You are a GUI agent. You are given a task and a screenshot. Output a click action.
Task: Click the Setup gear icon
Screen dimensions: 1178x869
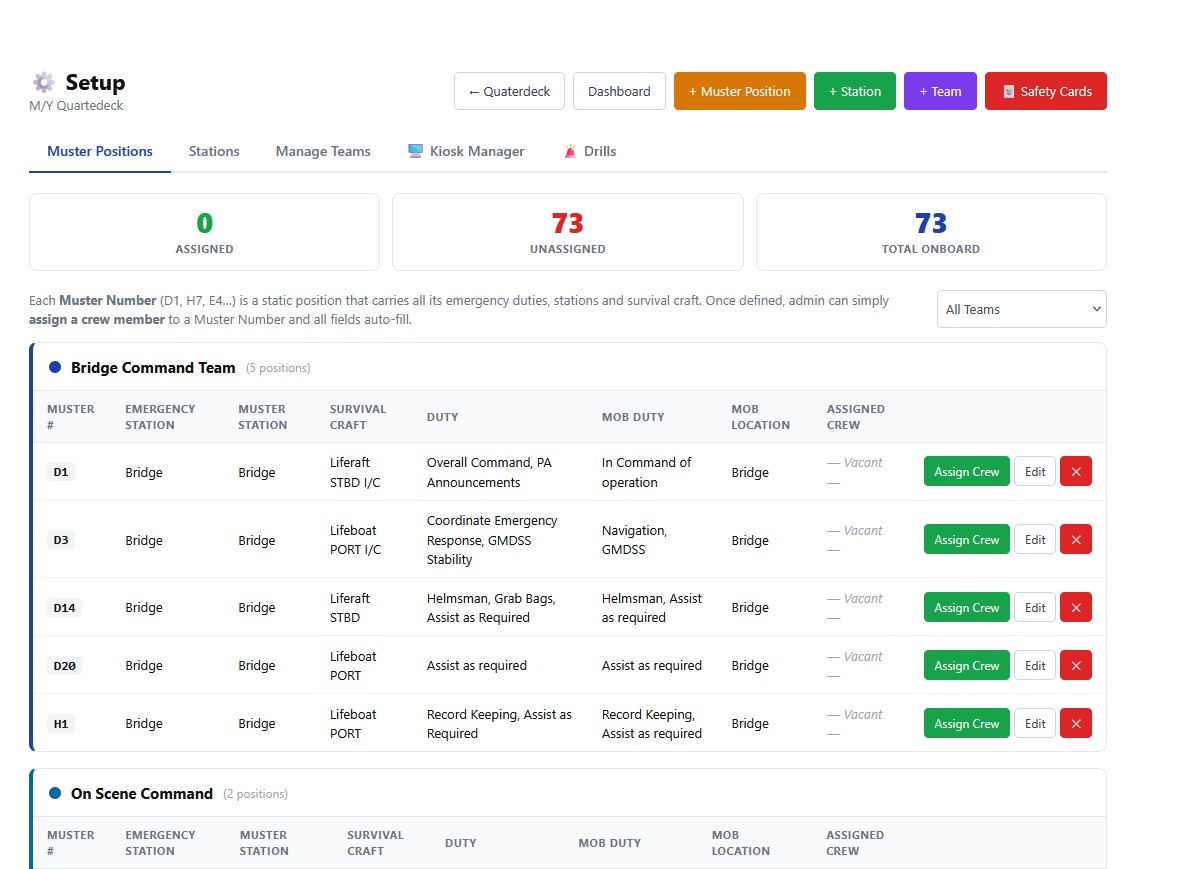(44, 82)
